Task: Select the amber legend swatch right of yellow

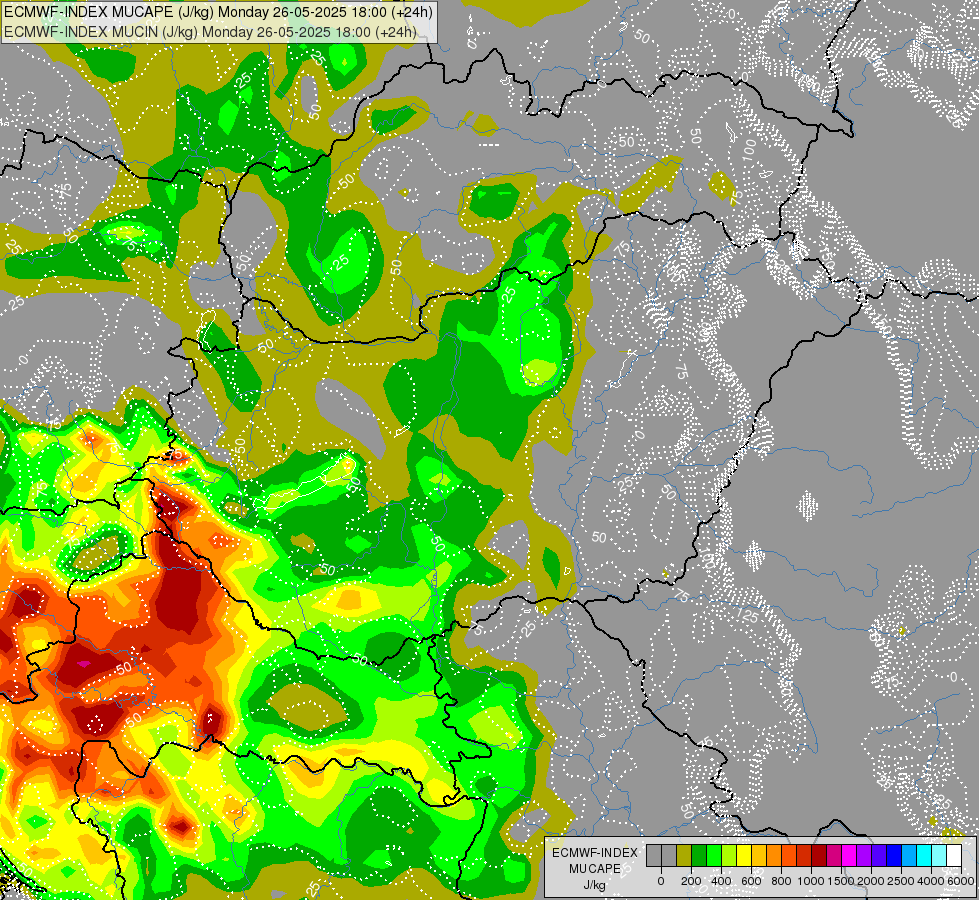Action: pos(759,855)
